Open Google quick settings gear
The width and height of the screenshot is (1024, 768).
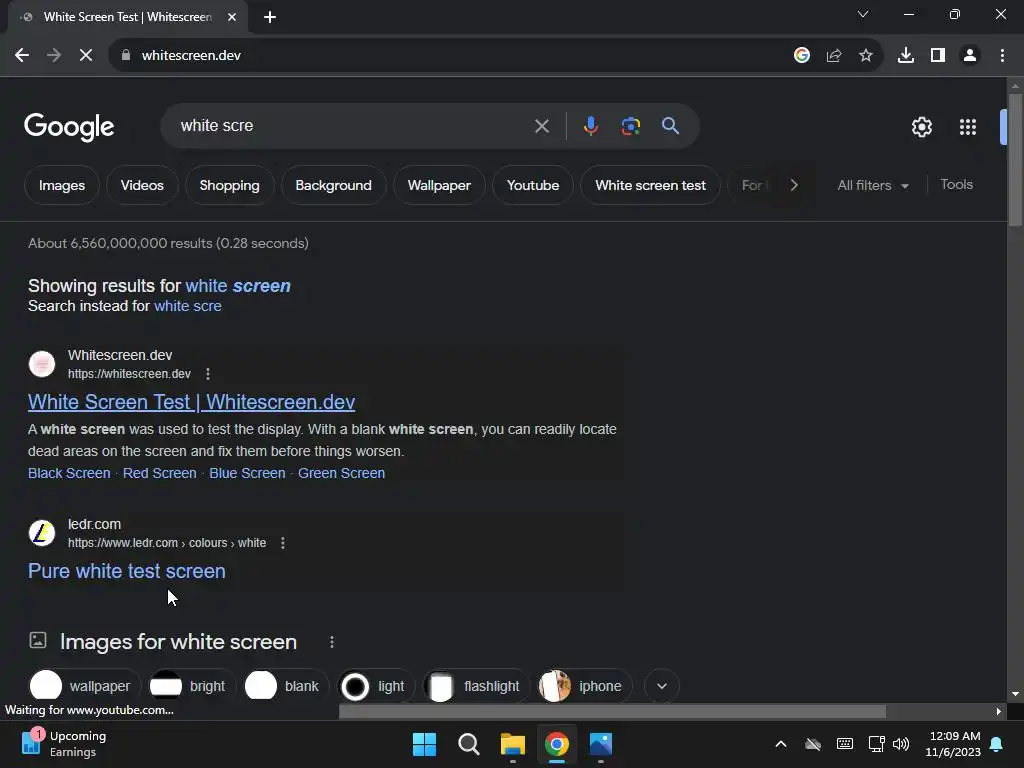pos(921,127)
